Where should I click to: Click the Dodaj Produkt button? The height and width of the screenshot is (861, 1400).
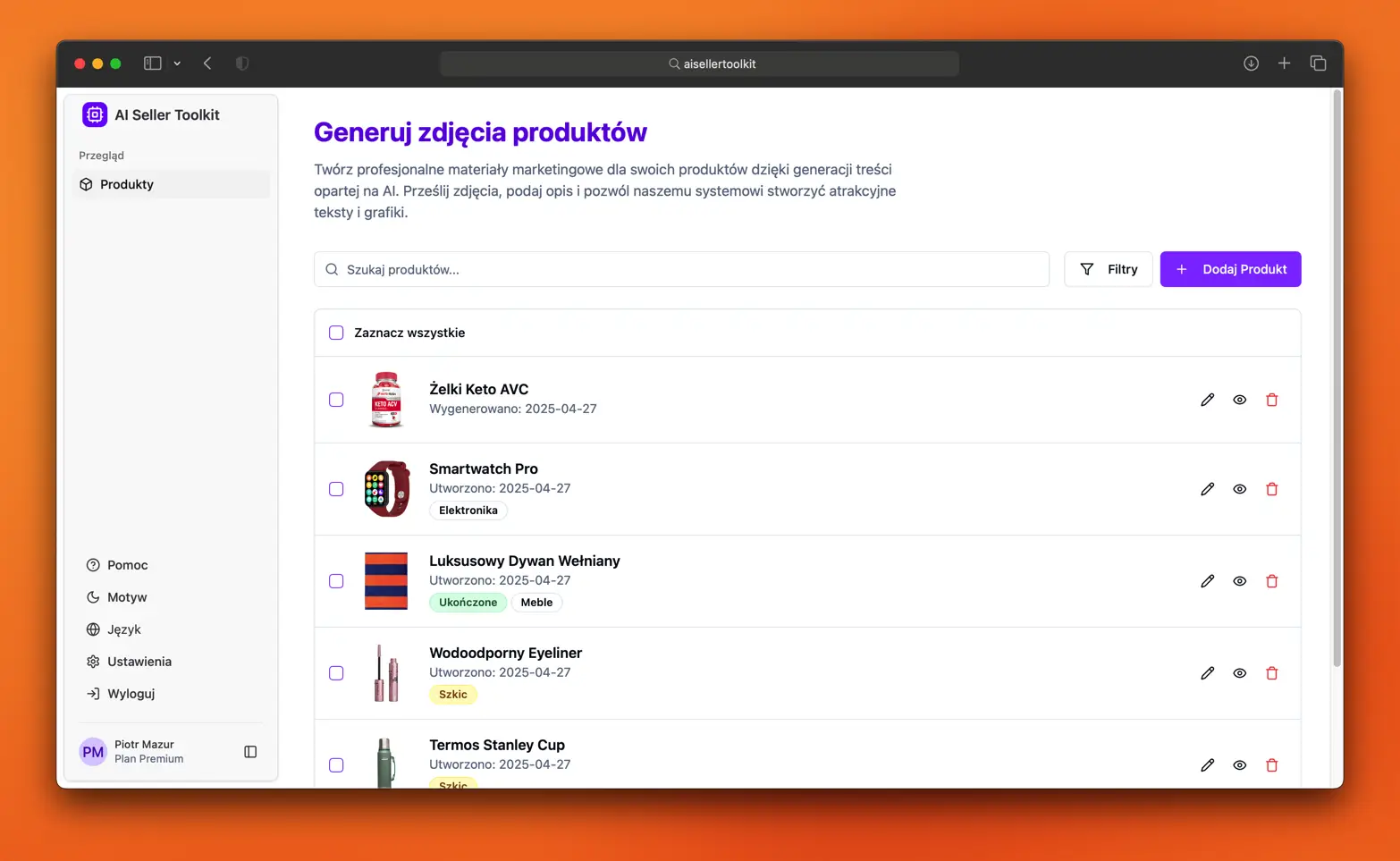point(1230,269)
